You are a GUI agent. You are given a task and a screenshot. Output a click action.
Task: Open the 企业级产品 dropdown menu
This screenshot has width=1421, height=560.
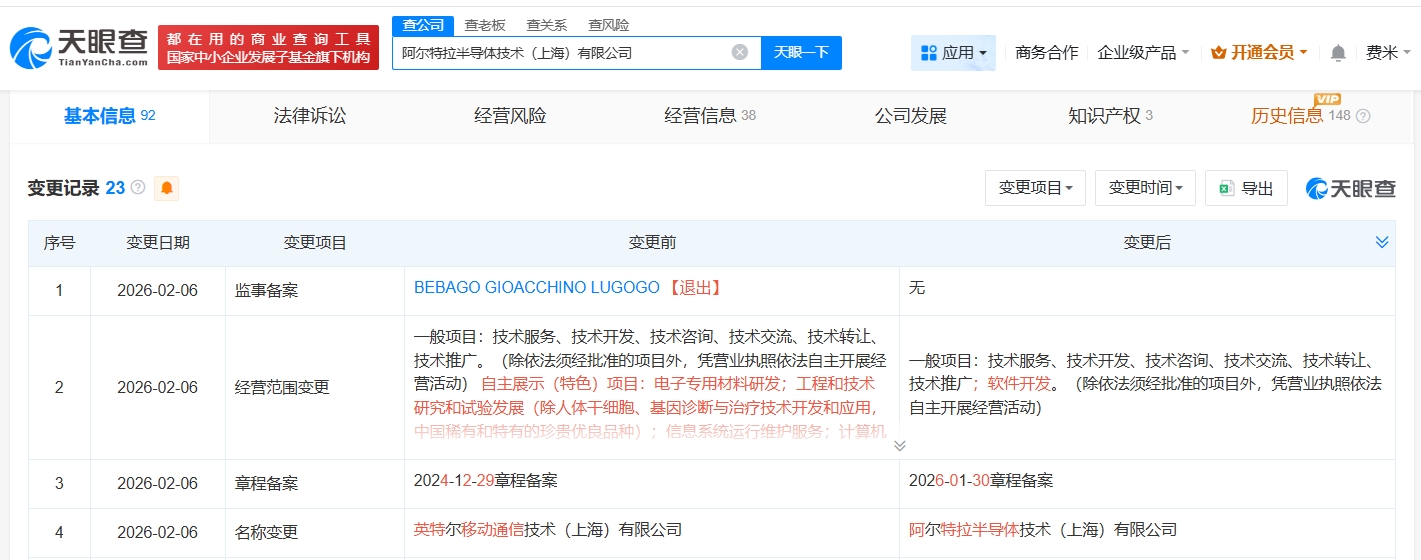1143,53
